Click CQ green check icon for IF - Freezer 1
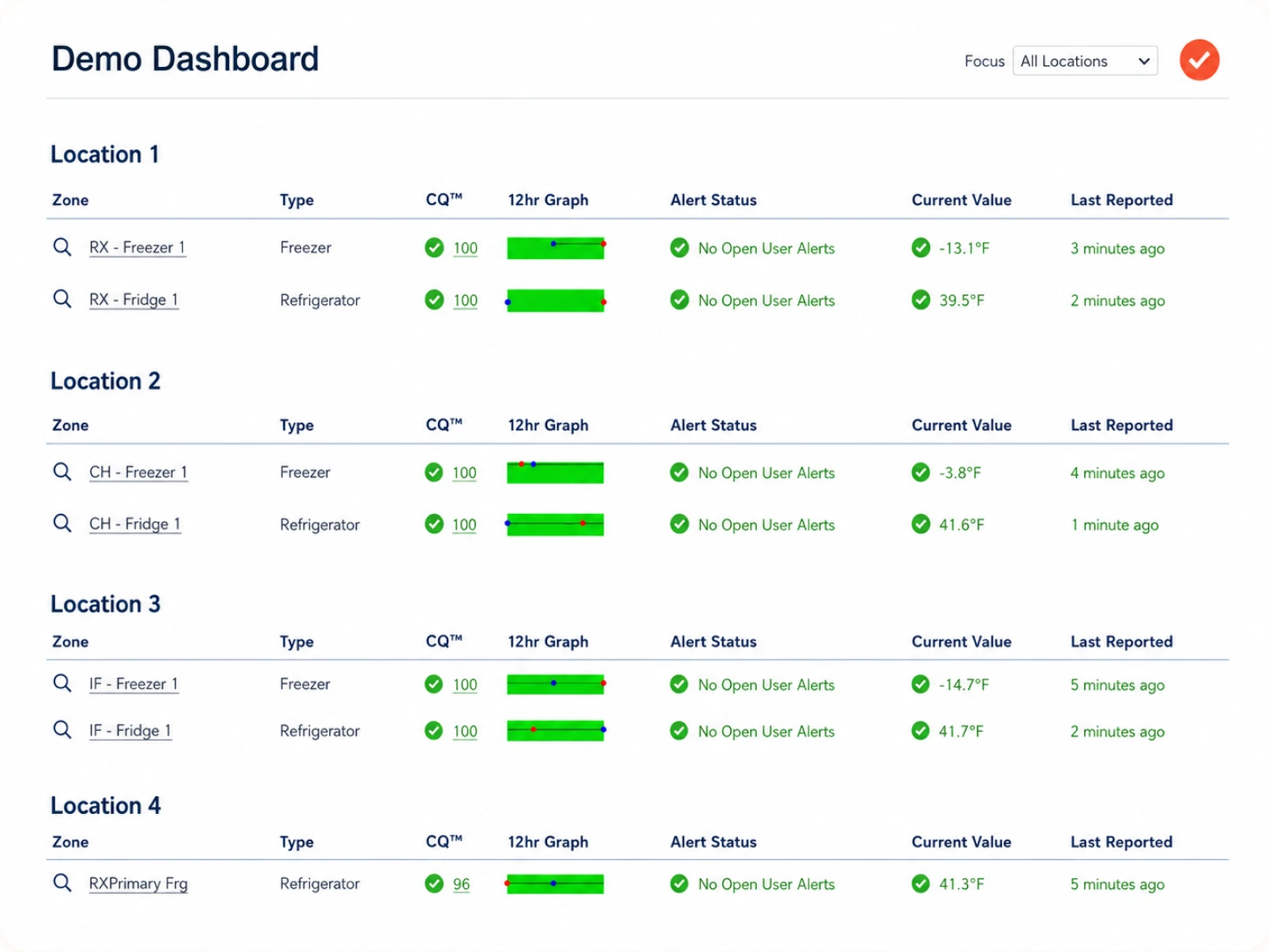This screenshot has width=1269, height=952. (x=434, y=684)
